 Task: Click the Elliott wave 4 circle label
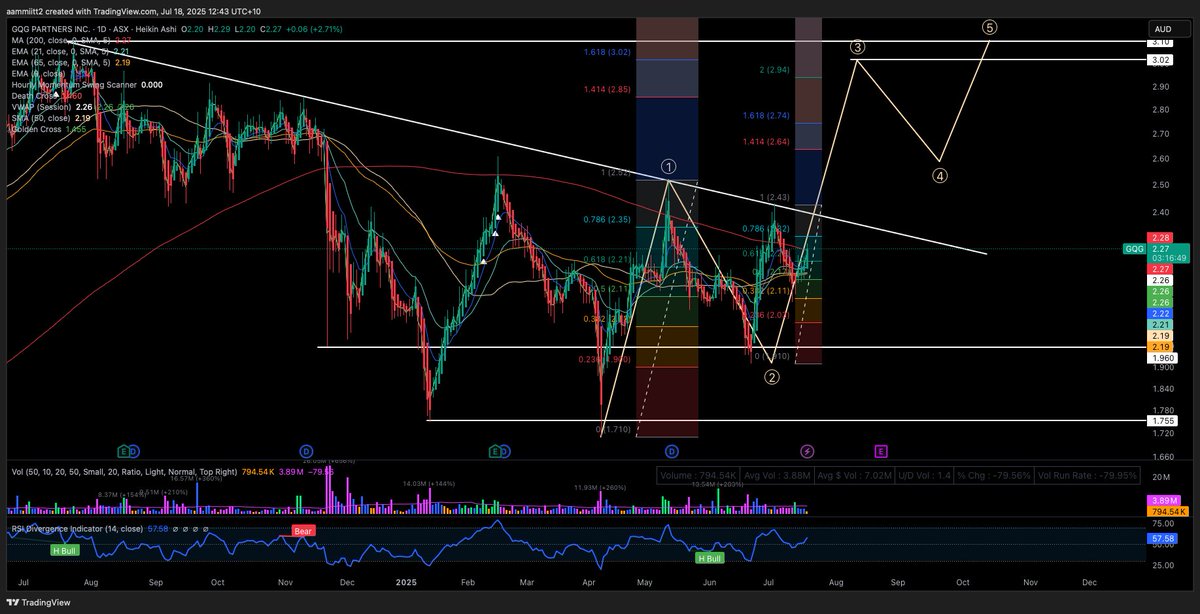(941, 175)
